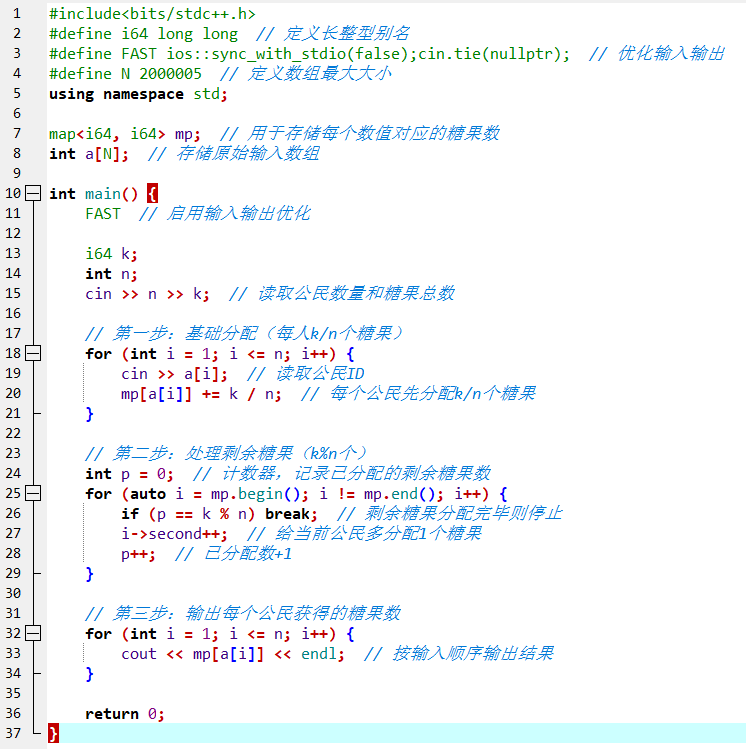Click the comment '读取公民ID' on line 19
Viewport: 746px width, 749px height.
pyautogui.click(x=320, y=374)
